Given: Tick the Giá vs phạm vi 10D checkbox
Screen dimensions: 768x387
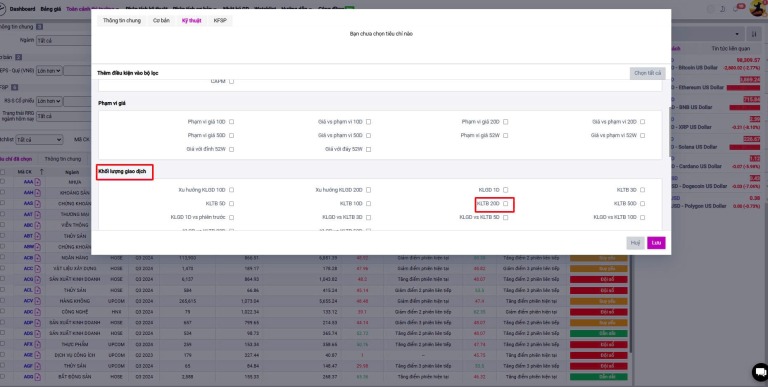Looking at the screenshot, I should [x=368, y=121].
